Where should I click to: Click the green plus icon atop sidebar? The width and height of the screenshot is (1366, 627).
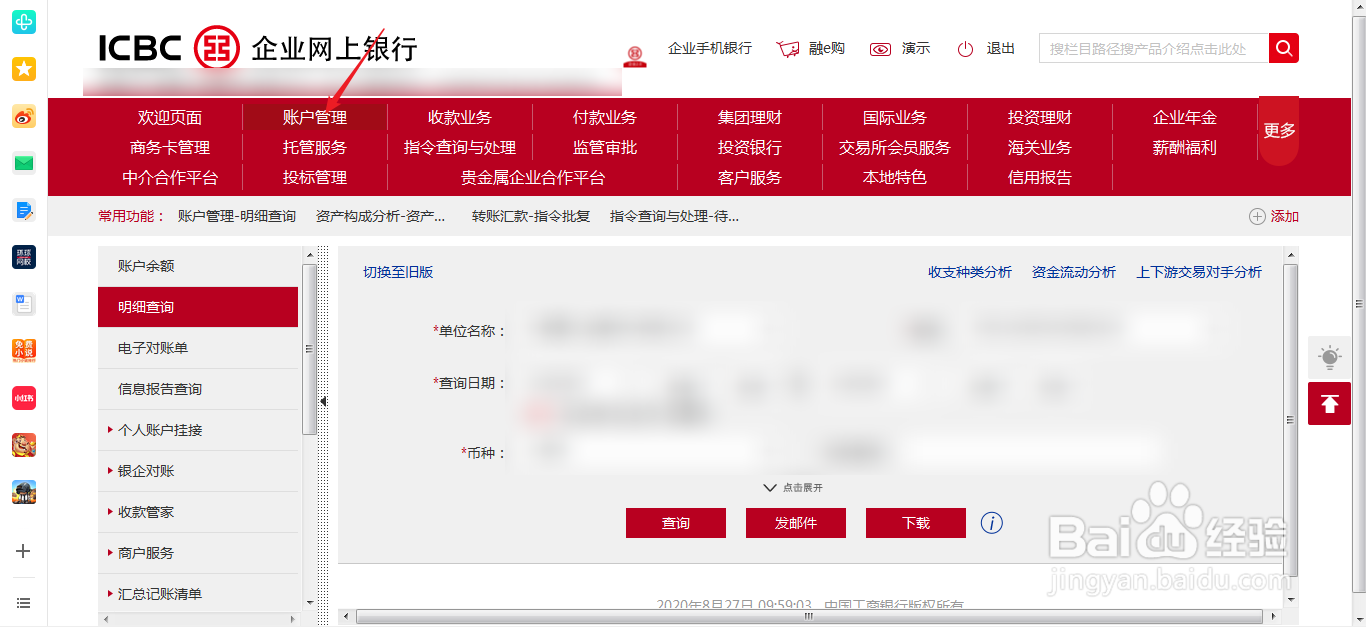click(24, 21)
